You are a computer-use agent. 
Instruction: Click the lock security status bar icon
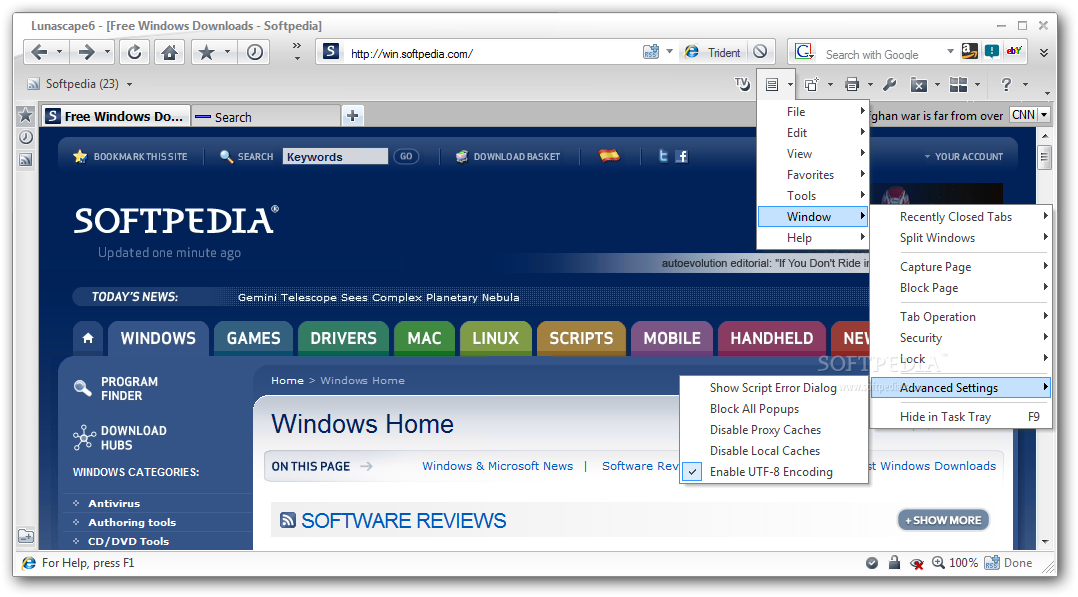coord(894,563)
